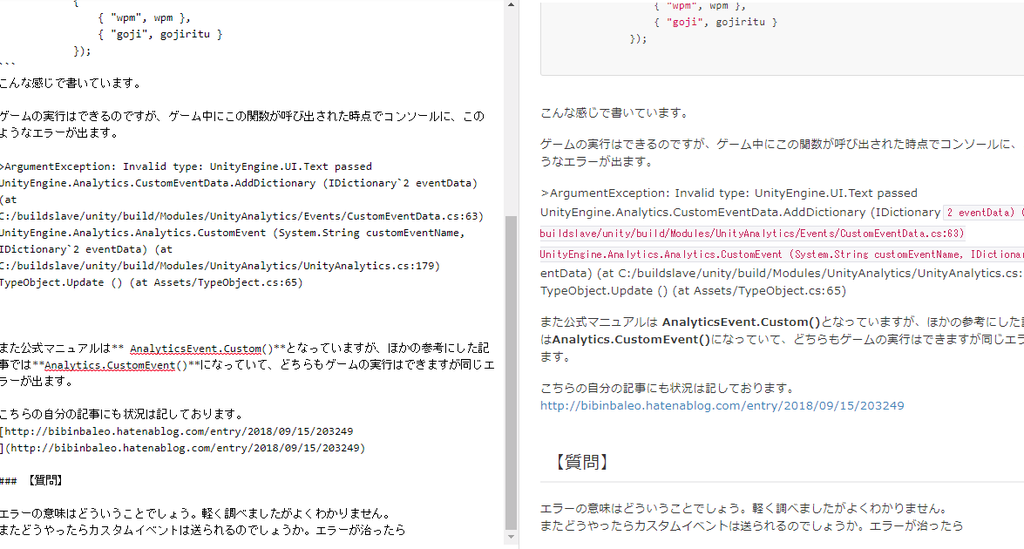This screenshot has height=549, width=1024.
Task: Click 'こちらの自分の記事にも状況は記しております' in preview
Action: tap(667, 388)
